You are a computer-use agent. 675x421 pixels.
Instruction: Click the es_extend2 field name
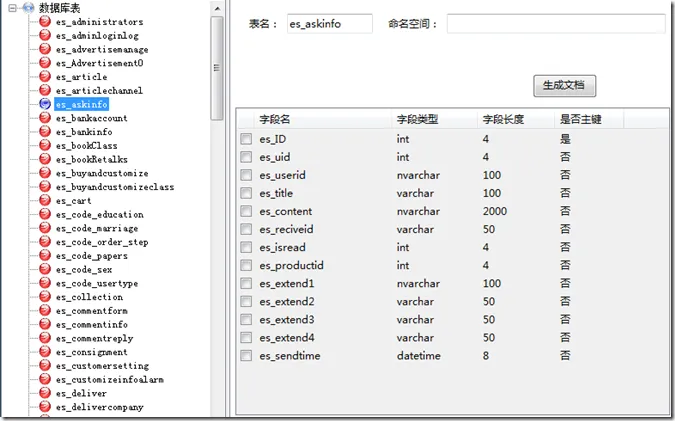[287, 301]
